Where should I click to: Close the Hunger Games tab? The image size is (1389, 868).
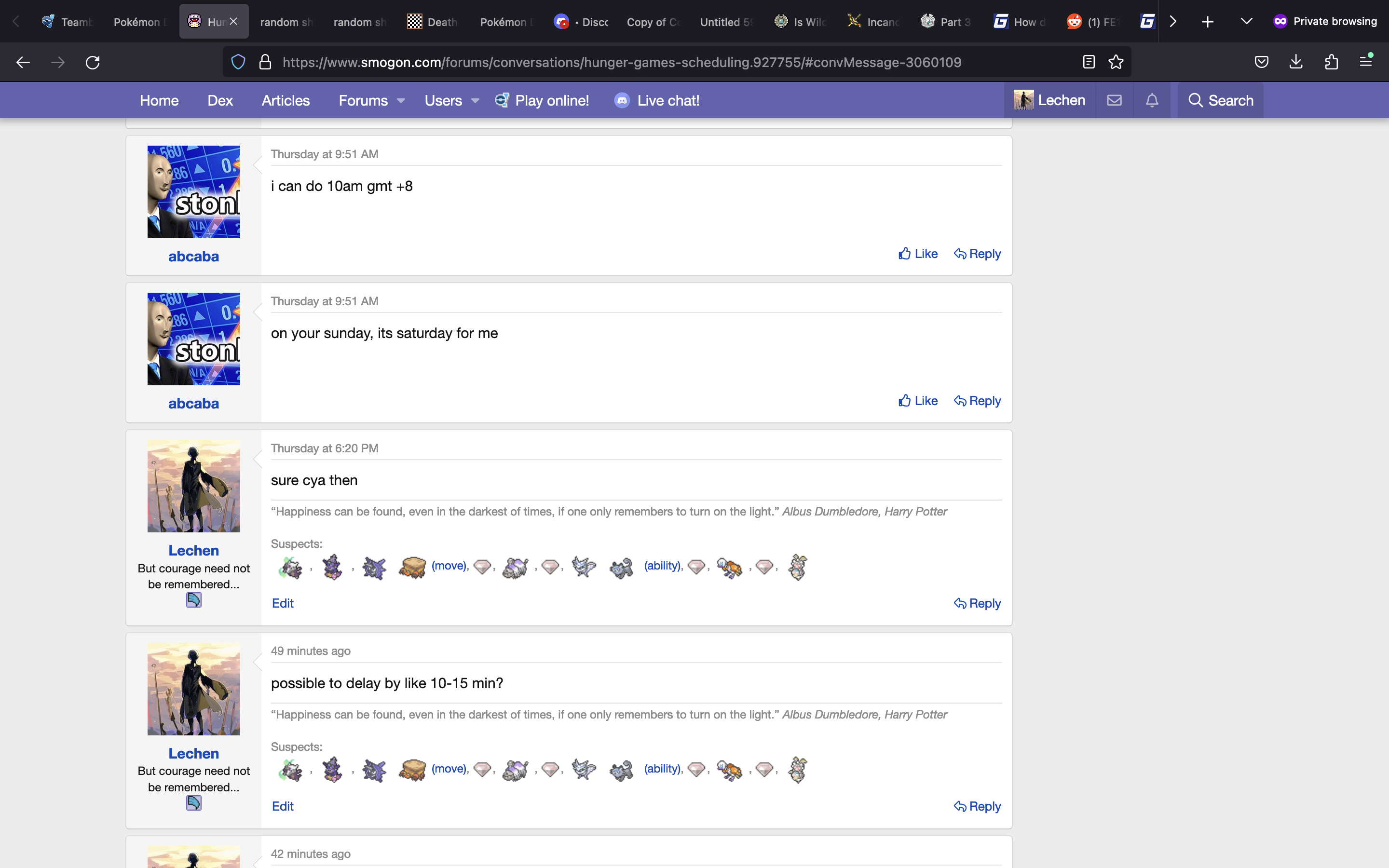[233, 21]
